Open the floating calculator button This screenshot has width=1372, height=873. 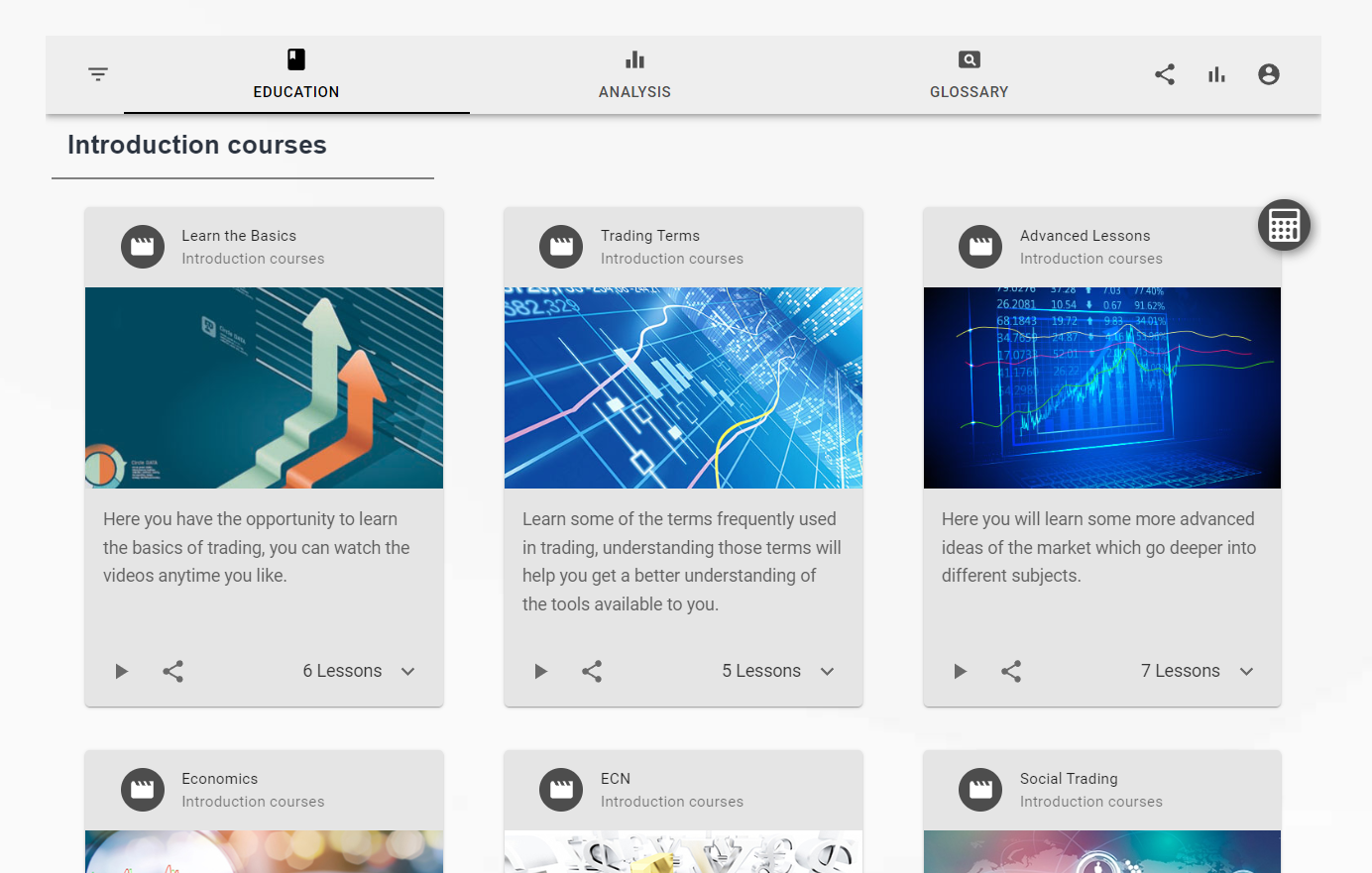pyautogui.click(x=1285, y=225)
